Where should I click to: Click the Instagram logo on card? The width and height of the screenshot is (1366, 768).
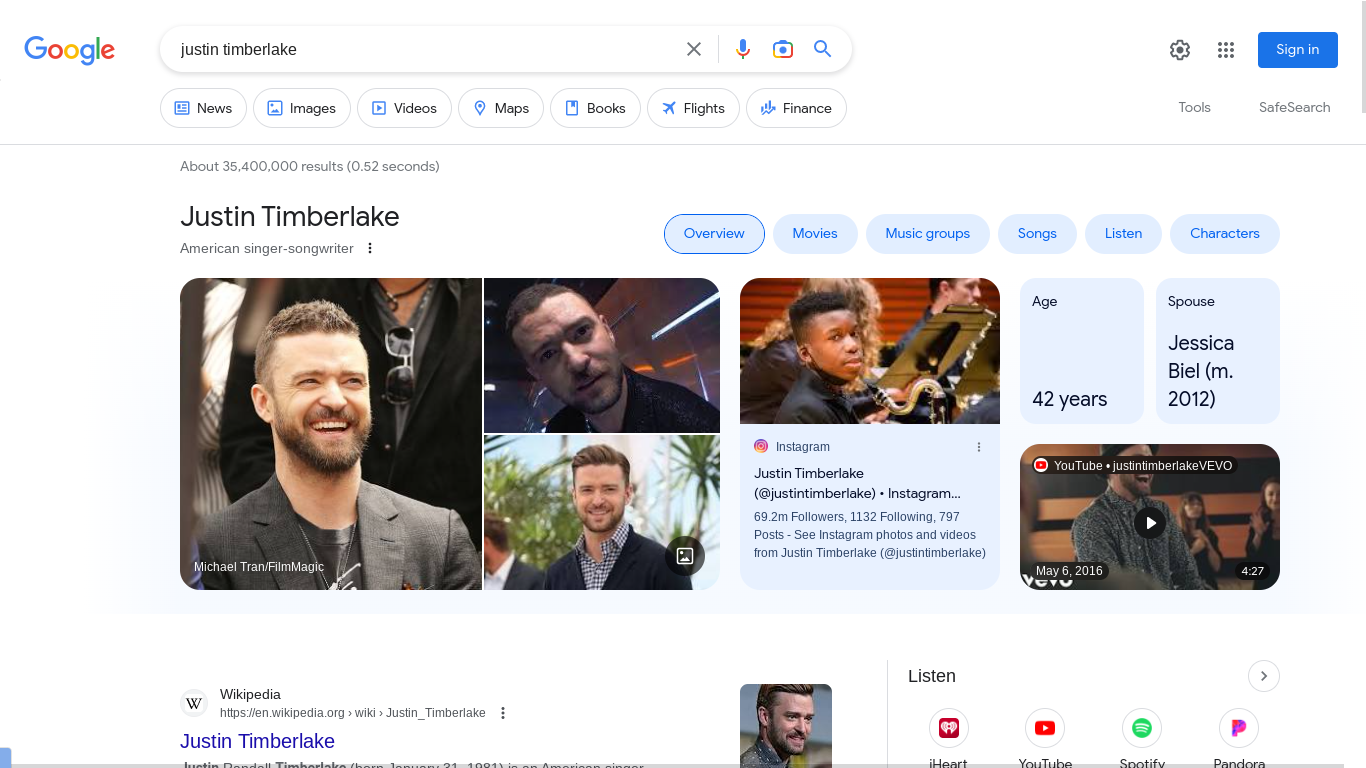pyautogui.click(x=761, y=446)
